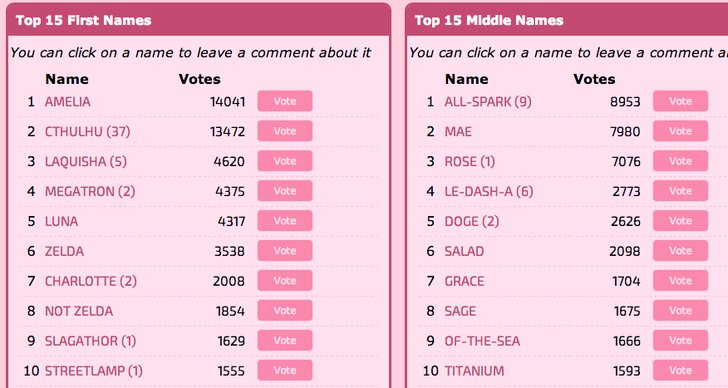The width and height of the screenshot is (728, 388).
Task: Open the ZELDA name comment link
Action: pyautogui.click(x=65, y=252)
